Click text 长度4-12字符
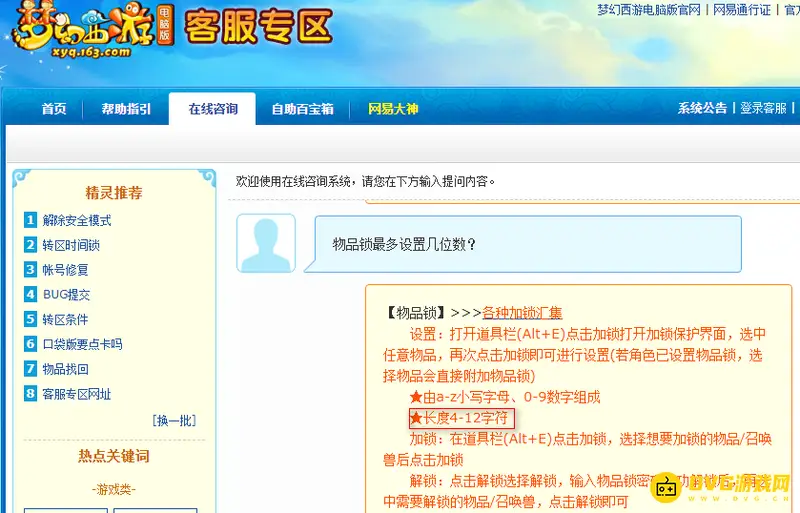 click(x=466, y=418)
